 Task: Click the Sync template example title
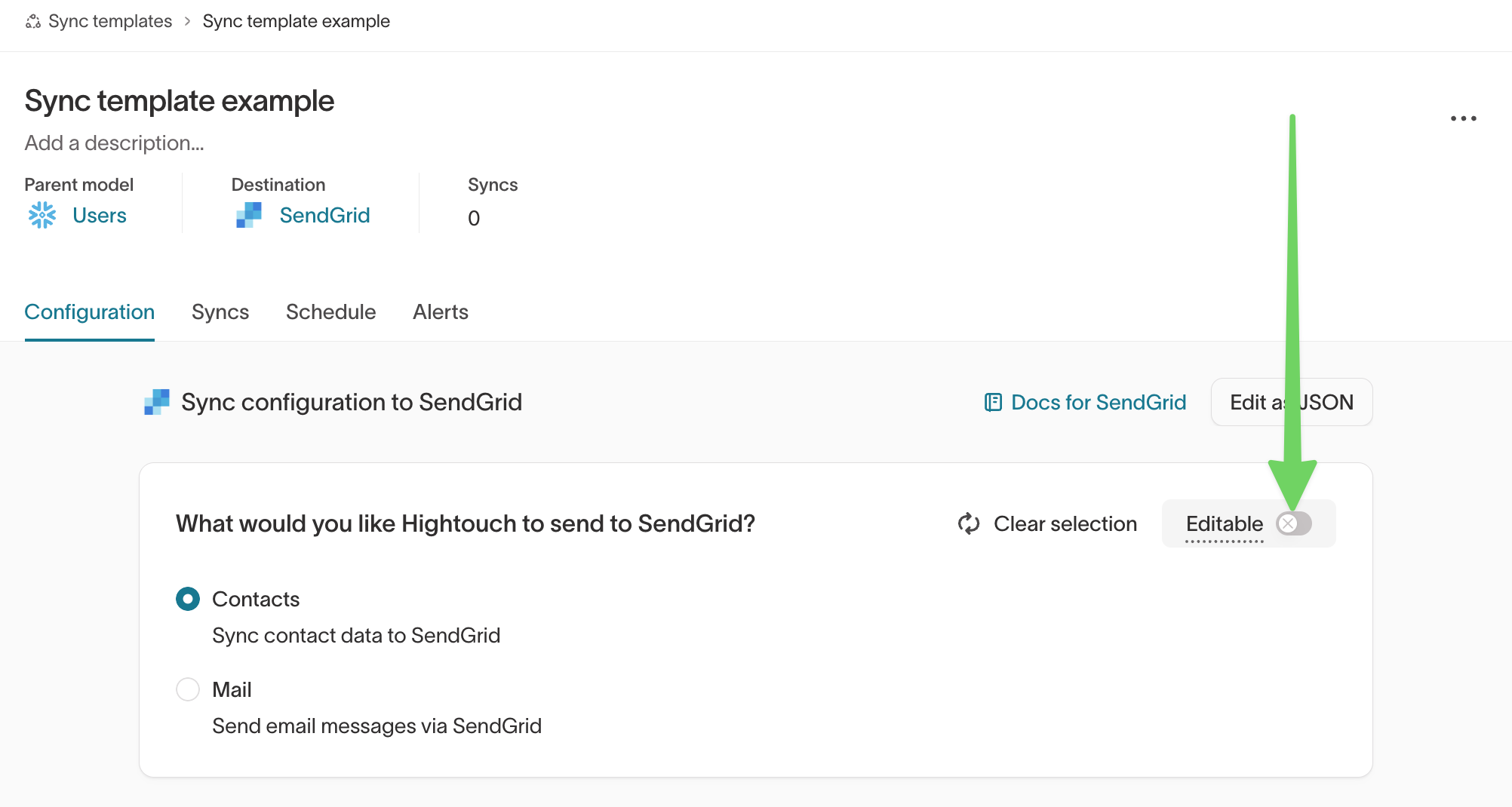pos(180,101)
